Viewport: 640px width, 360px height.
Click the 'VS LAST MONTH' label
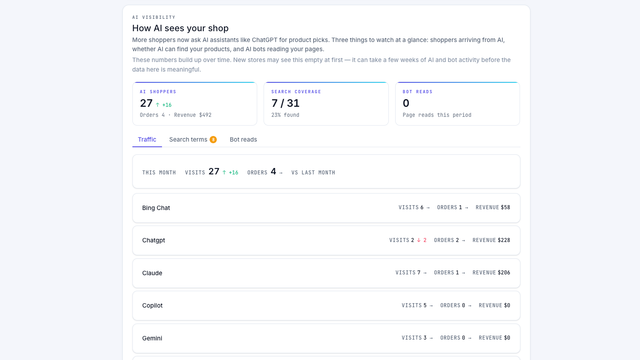tap(313, 173)
